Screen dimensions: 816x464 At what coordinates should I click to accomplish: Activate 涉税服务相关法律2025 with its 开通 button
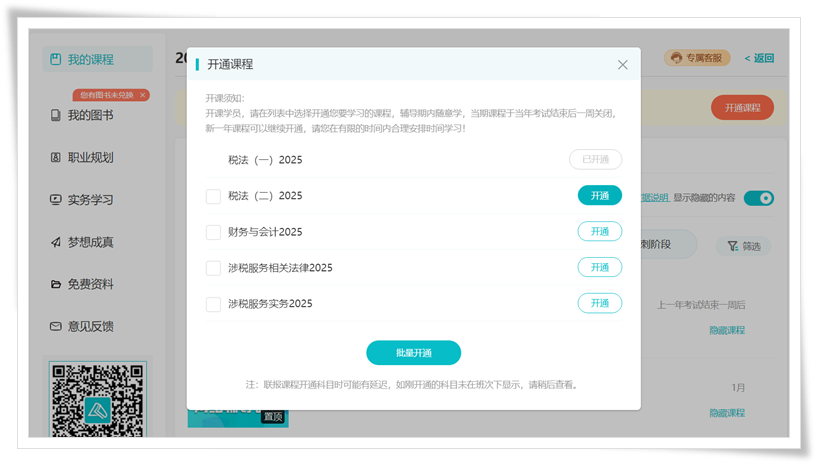[x=599, y=268]
